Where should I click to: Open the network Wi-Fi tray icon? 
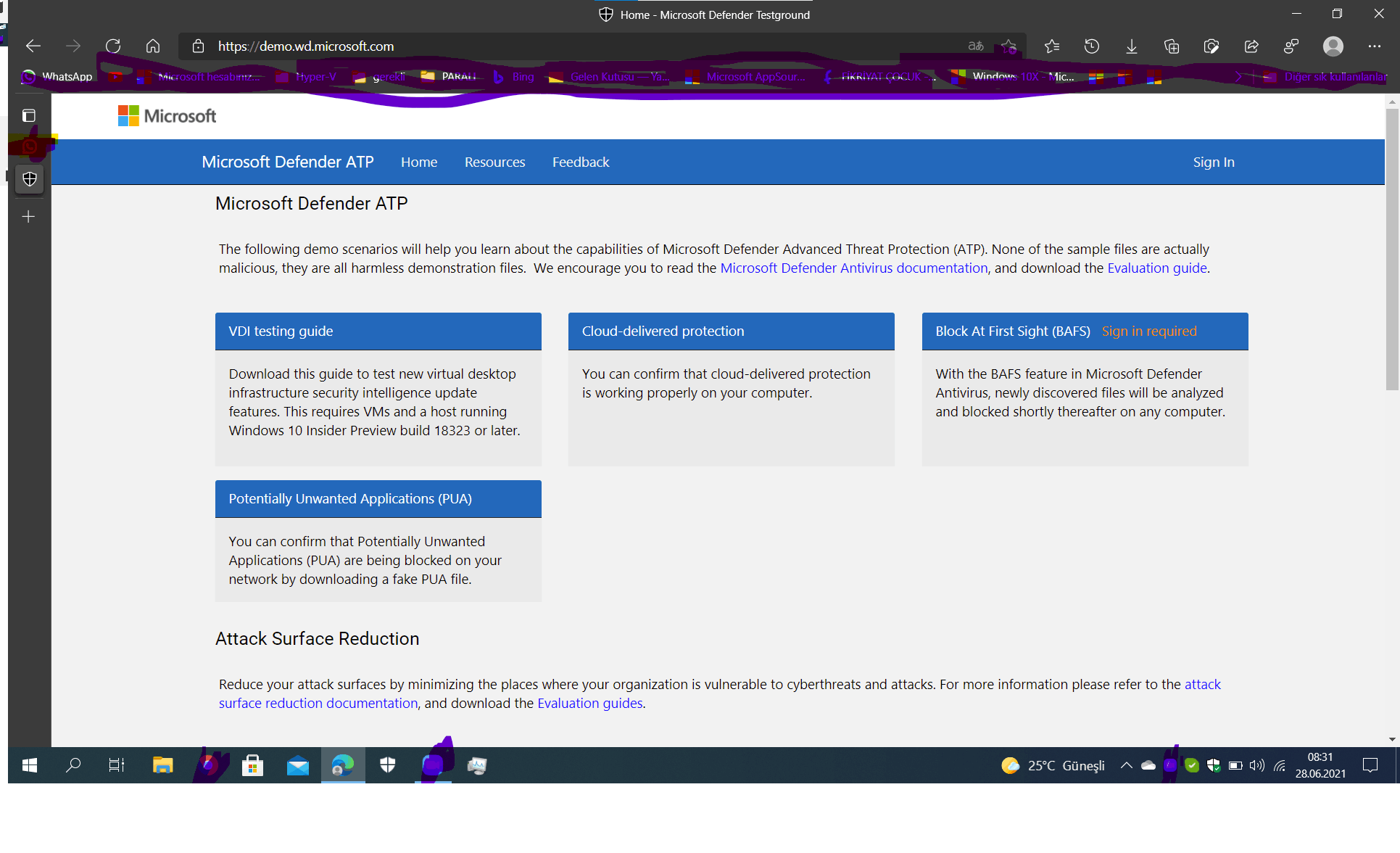pos(1280,765)
